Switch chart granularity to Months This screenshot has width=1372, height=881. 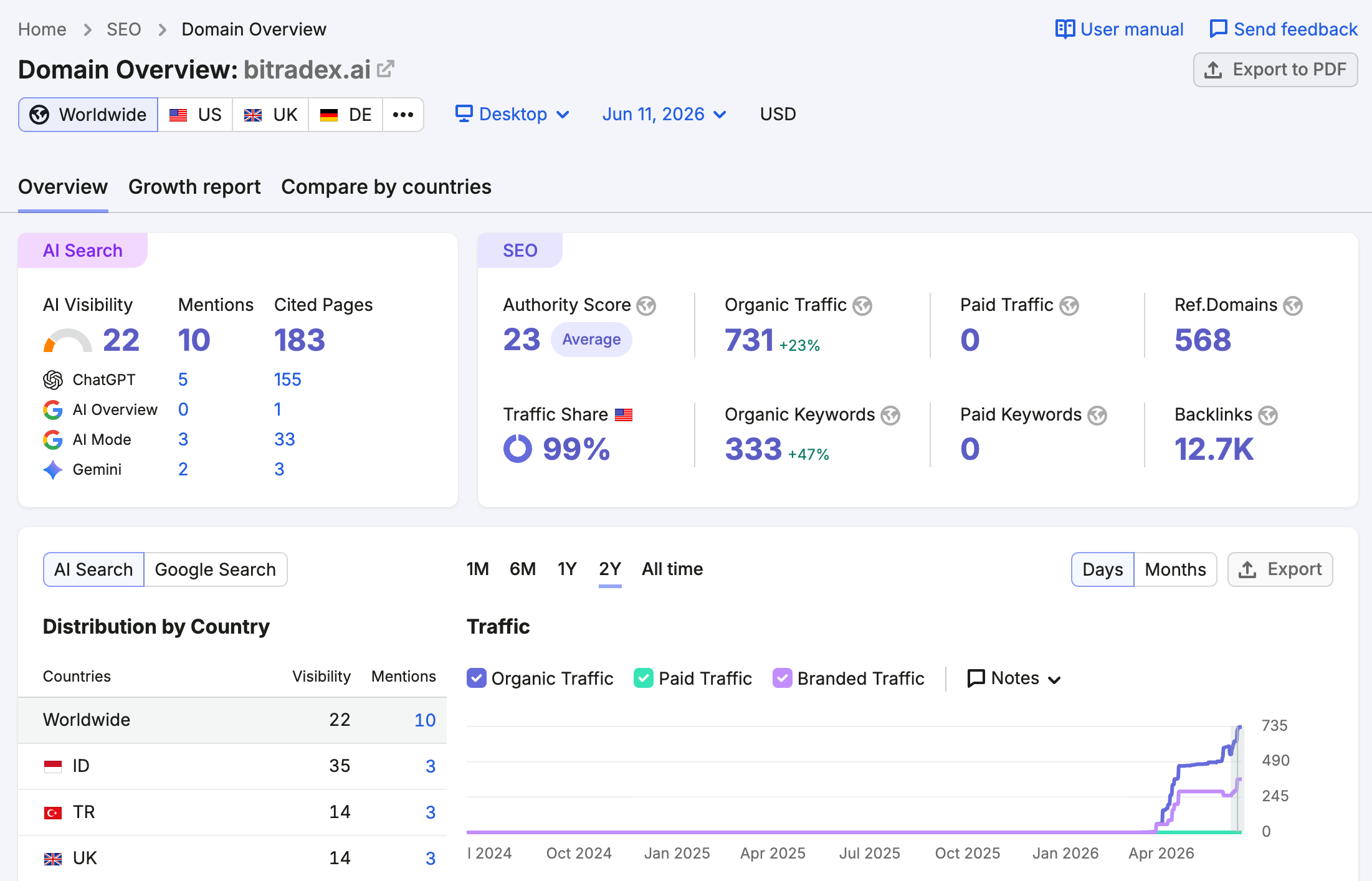coord(1175,569)
